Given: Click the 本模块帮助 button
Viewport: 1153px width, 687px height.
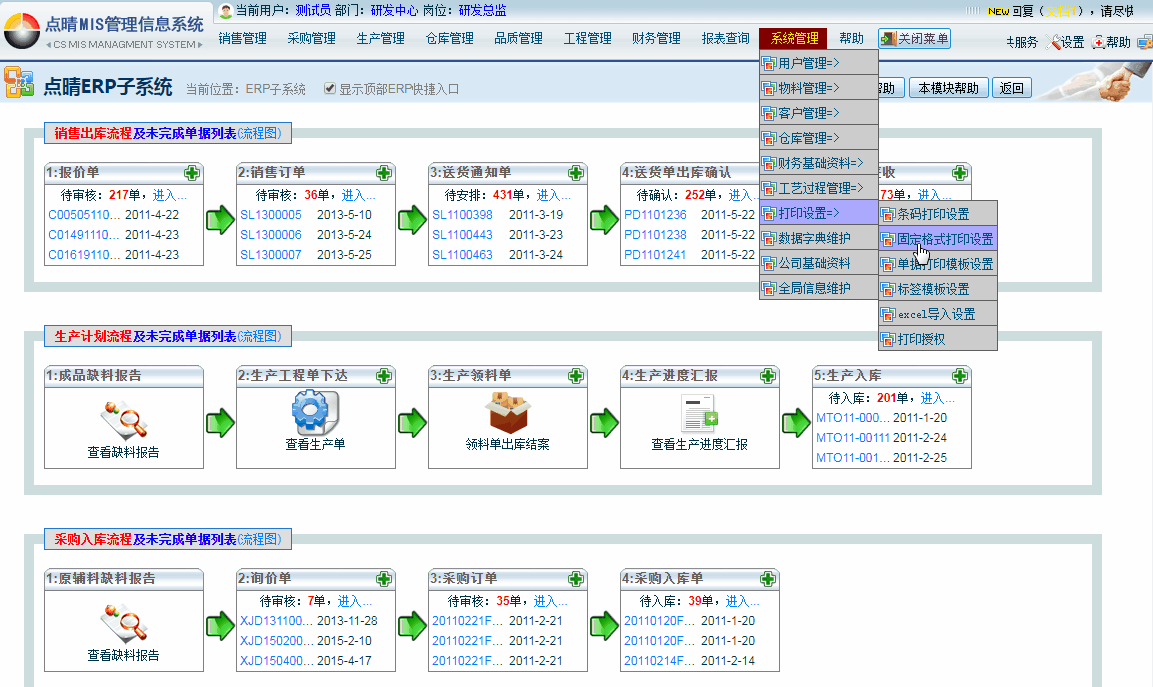Looking at the screenshot, I should (x=948, y=88).
